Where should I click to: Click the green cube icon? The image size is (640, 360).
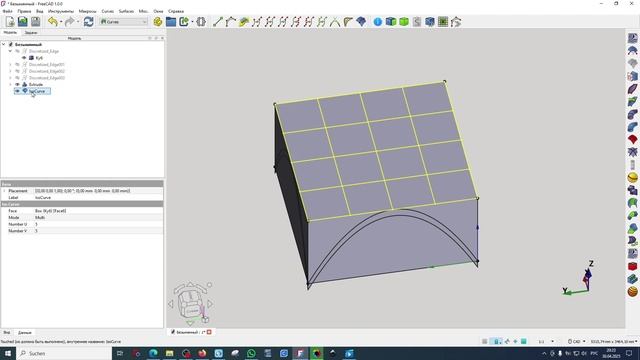tap(404, 22)
